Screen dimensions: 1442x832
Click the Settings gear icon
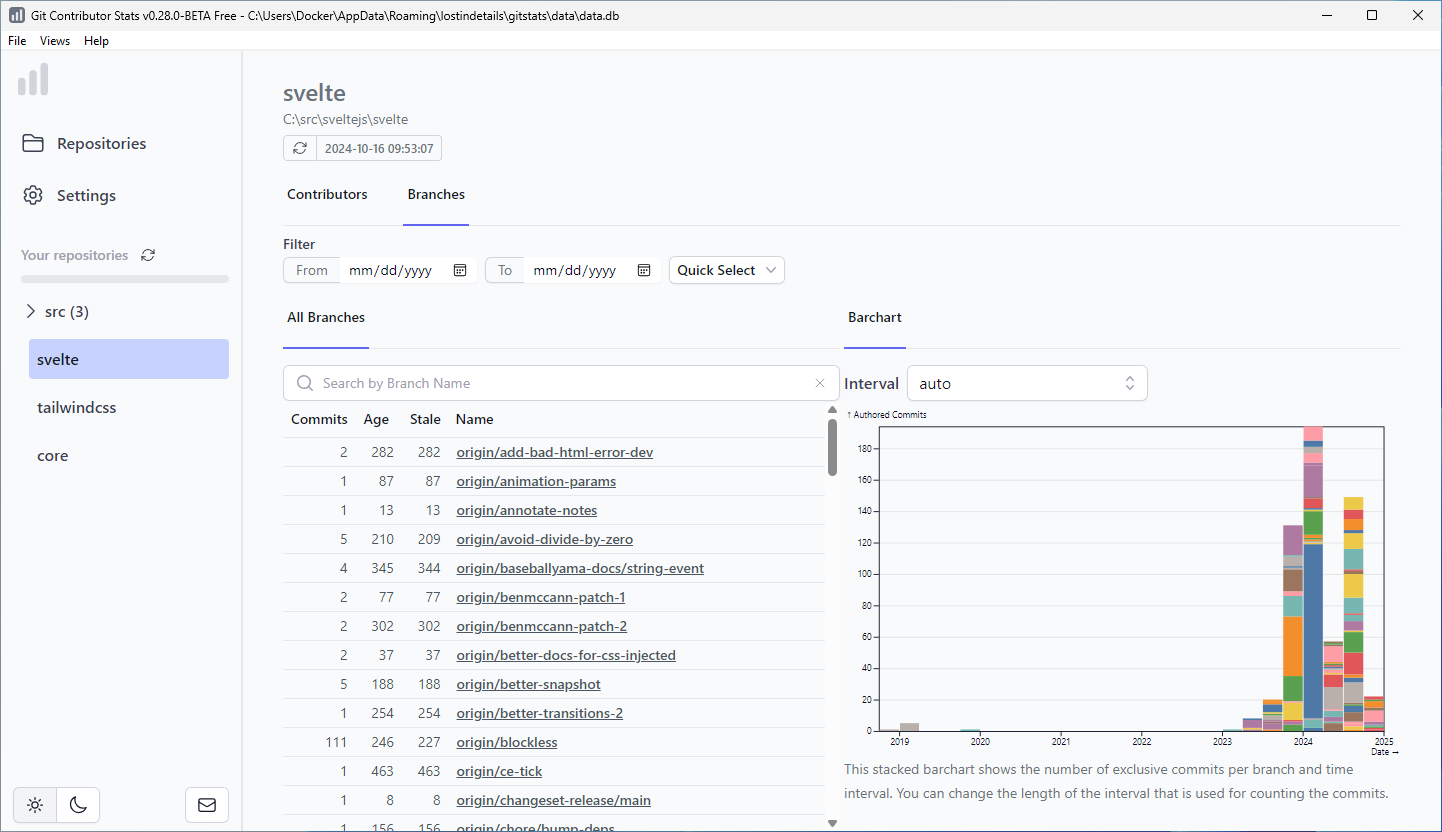point(33,195)
